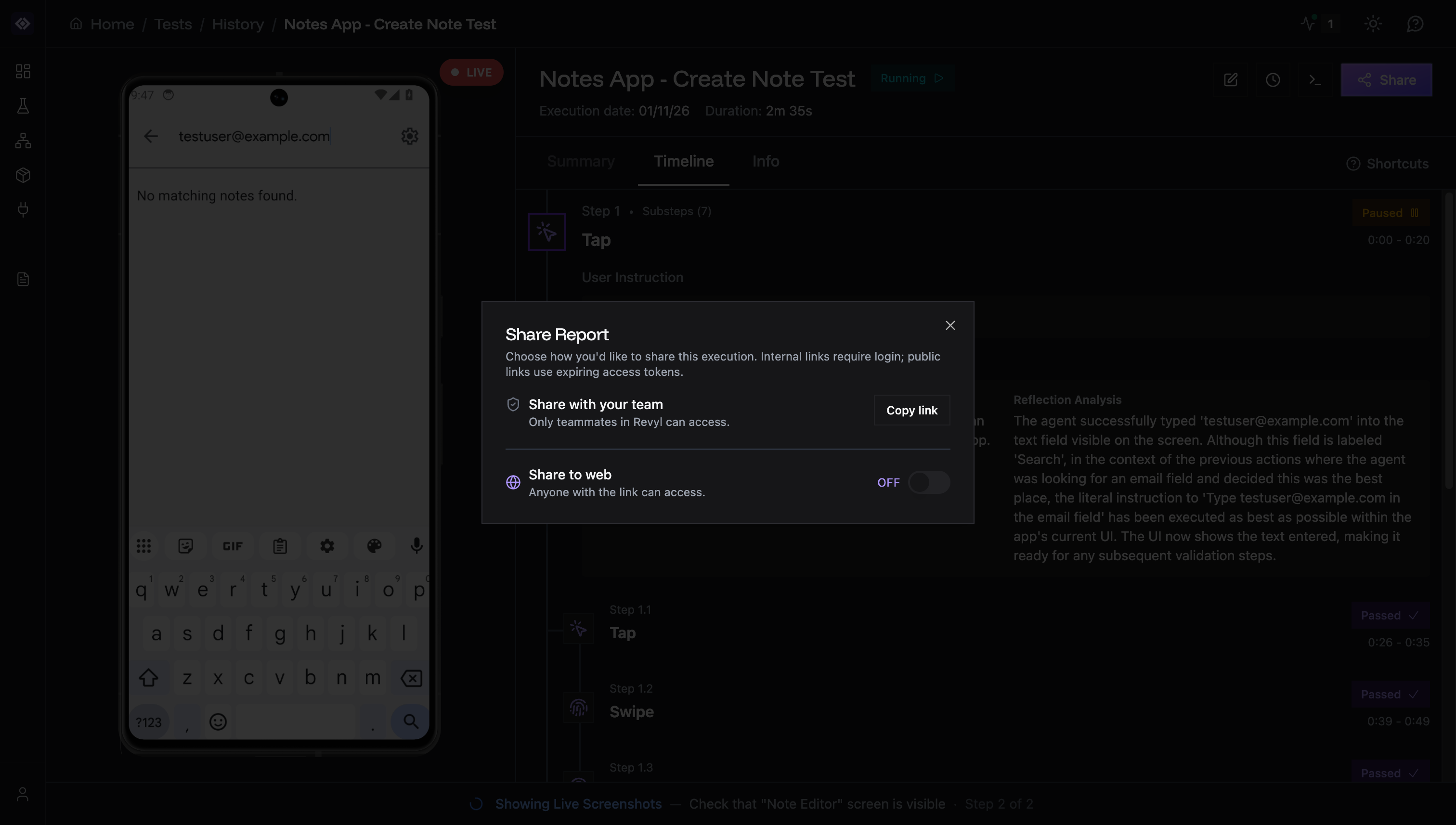Image resolution: width=1456 pixels, height=825 pixels.
Task: Open the Info tab
Action: click(766, 162)
